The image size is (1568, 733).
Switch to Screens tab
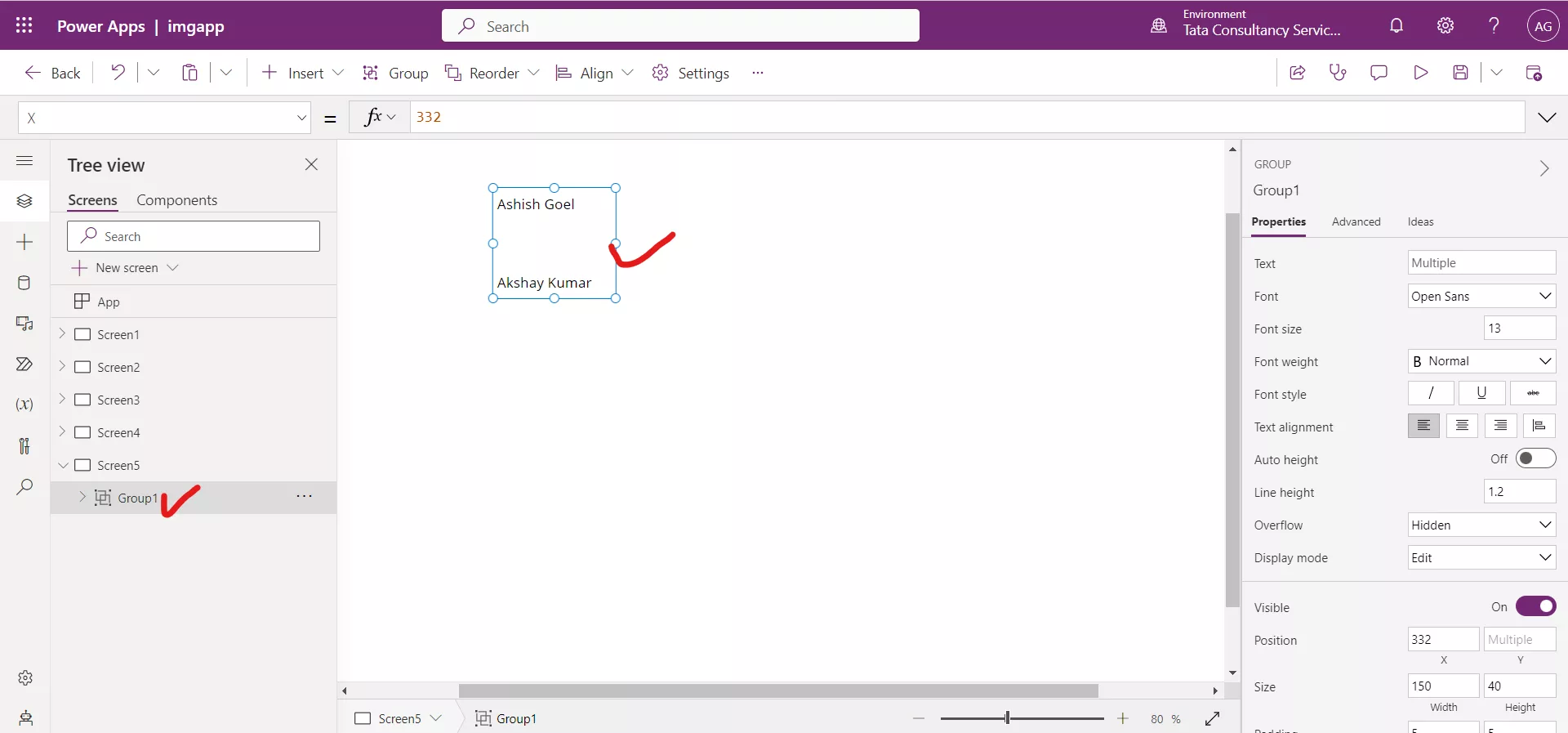pyautogui.click(x=92, y=200)
